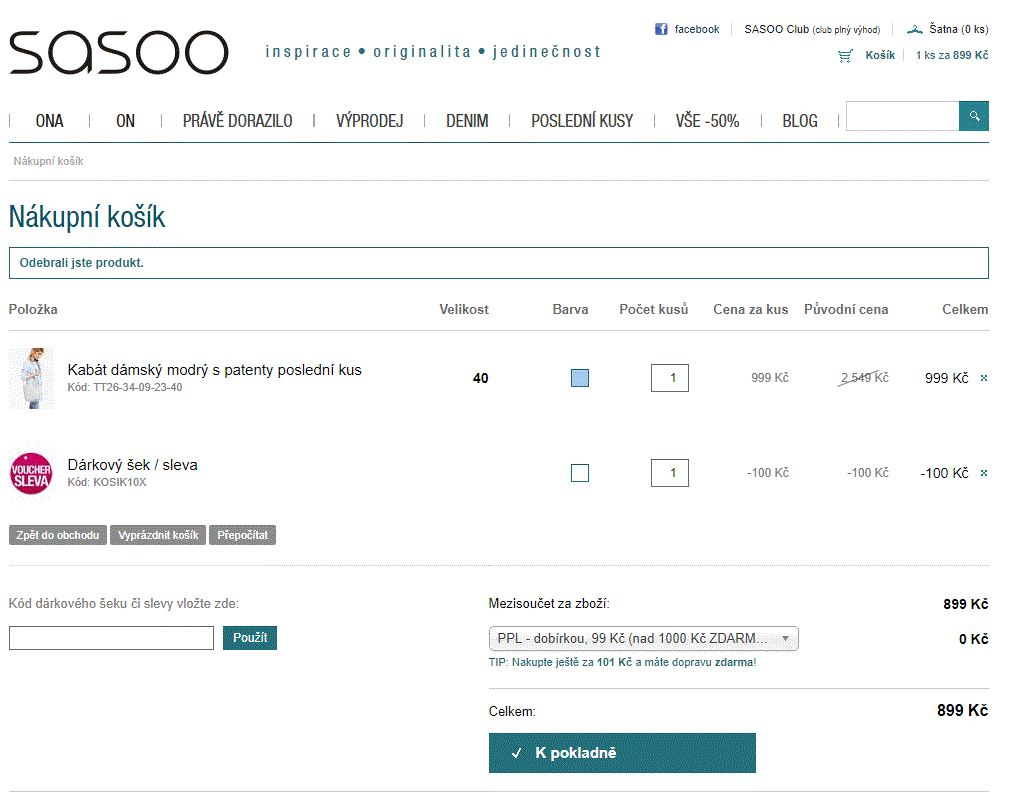Open PPL - dobírkou shipping dropdown

pos(643,639)
